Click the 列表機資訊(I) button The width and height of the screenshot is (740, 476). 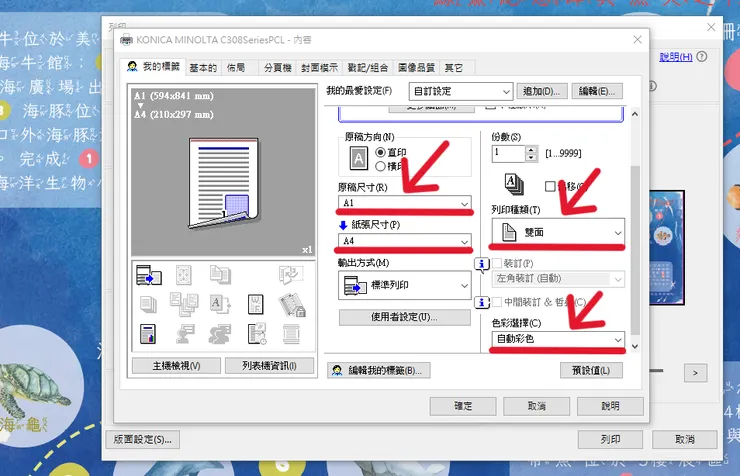269,366
